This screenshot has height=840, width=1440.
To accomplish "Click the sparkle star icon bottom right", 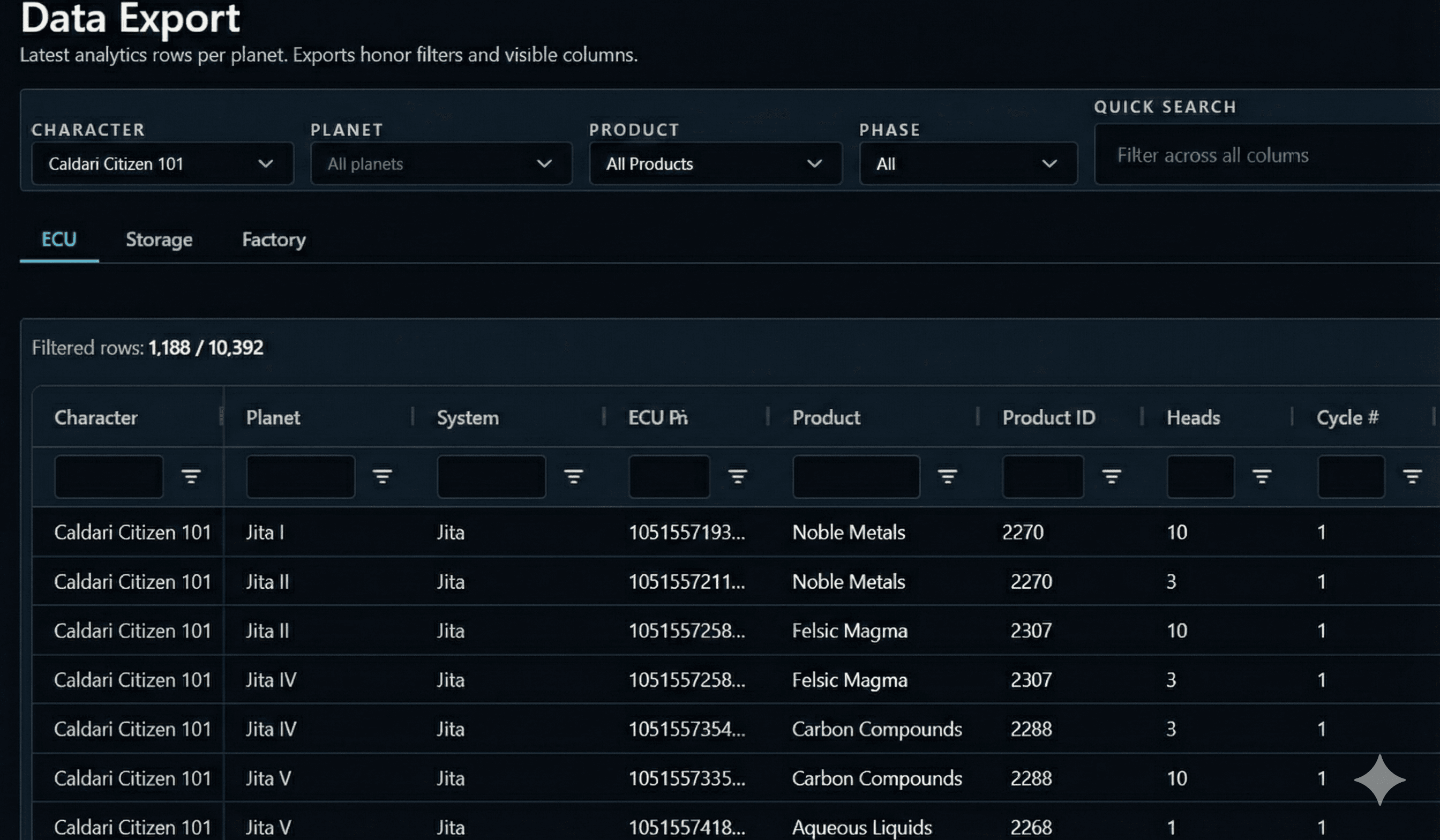I will click(1379, 779).
